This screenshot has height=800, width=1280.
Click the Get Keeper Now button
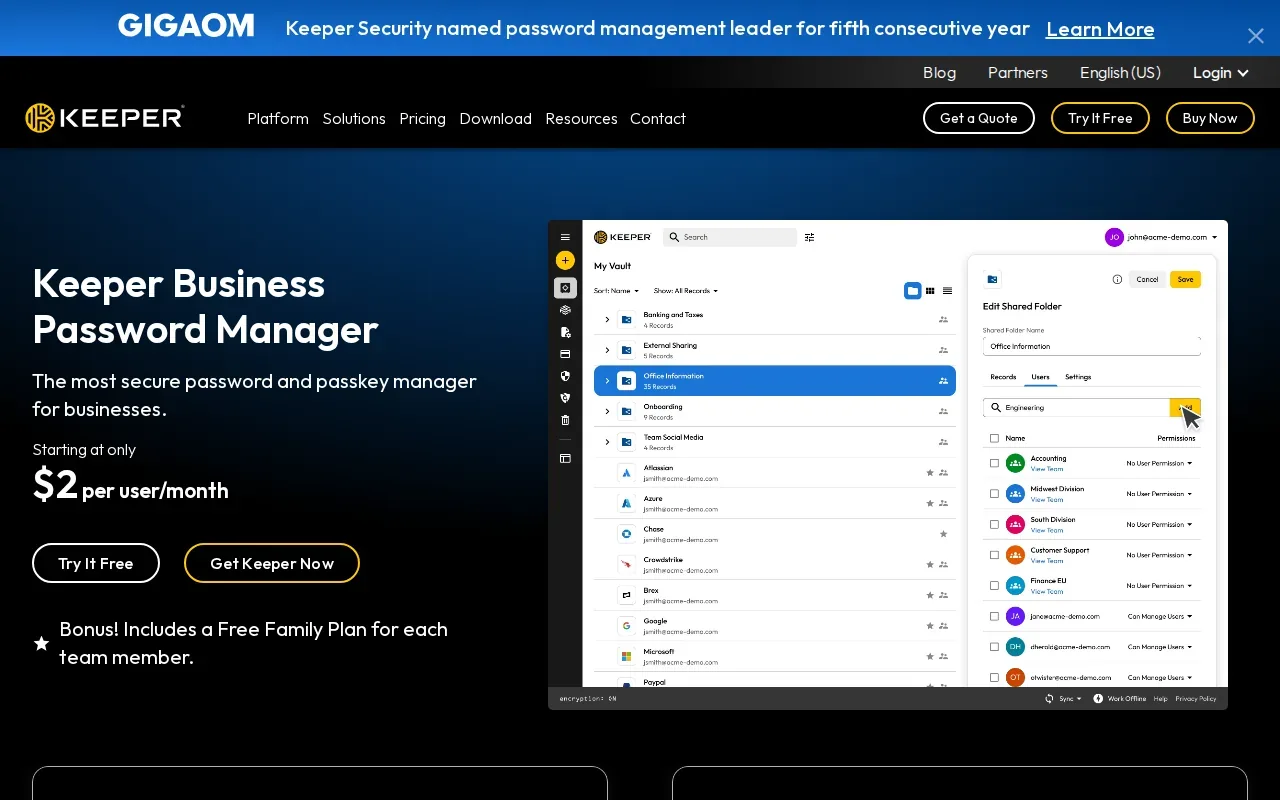point(272,563)
